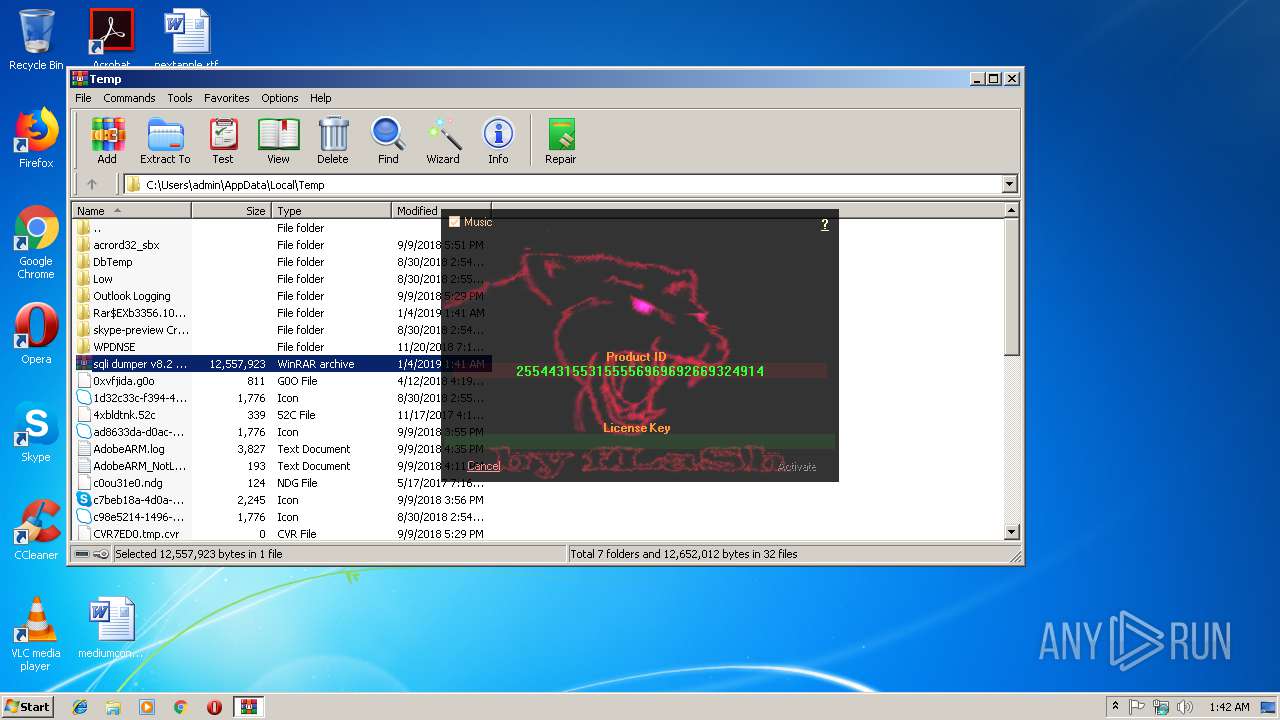The image size is (1280, 720).
Task: Run the Test archive tool
Action: coord(223,140)
